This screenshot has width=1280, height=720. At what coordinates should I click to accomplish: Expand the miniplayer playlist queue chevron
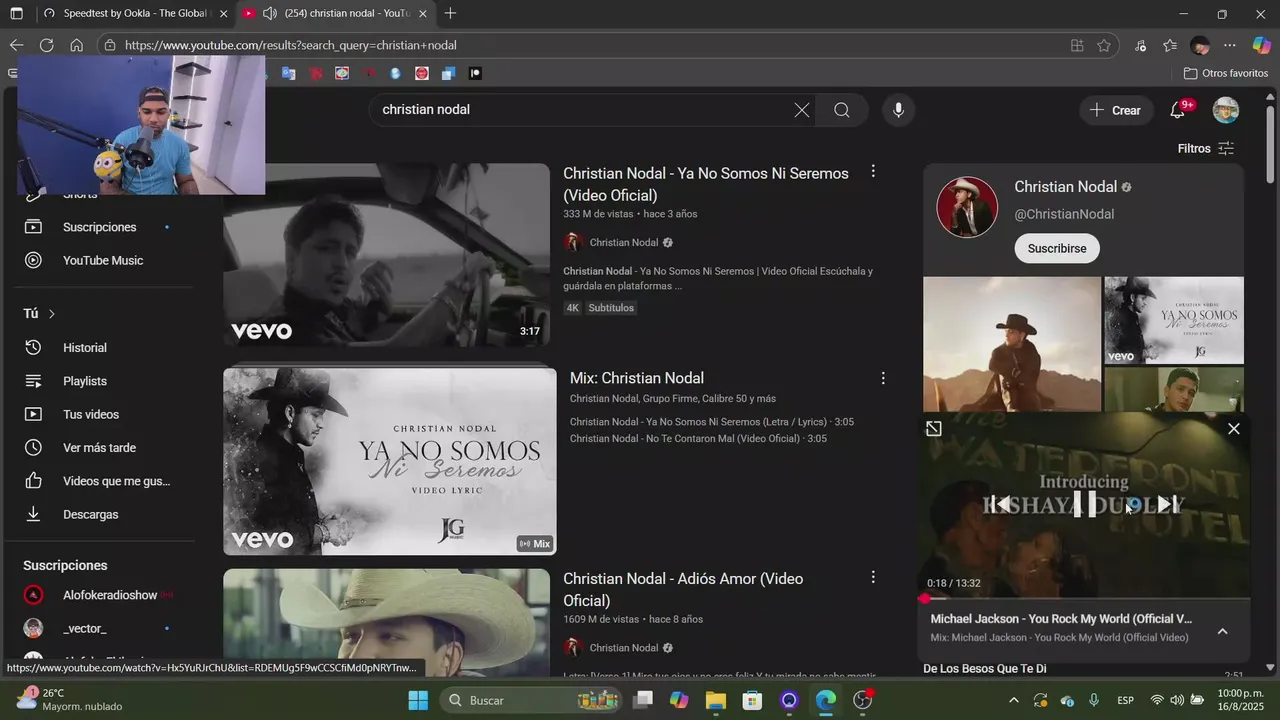coord(1222,631)
